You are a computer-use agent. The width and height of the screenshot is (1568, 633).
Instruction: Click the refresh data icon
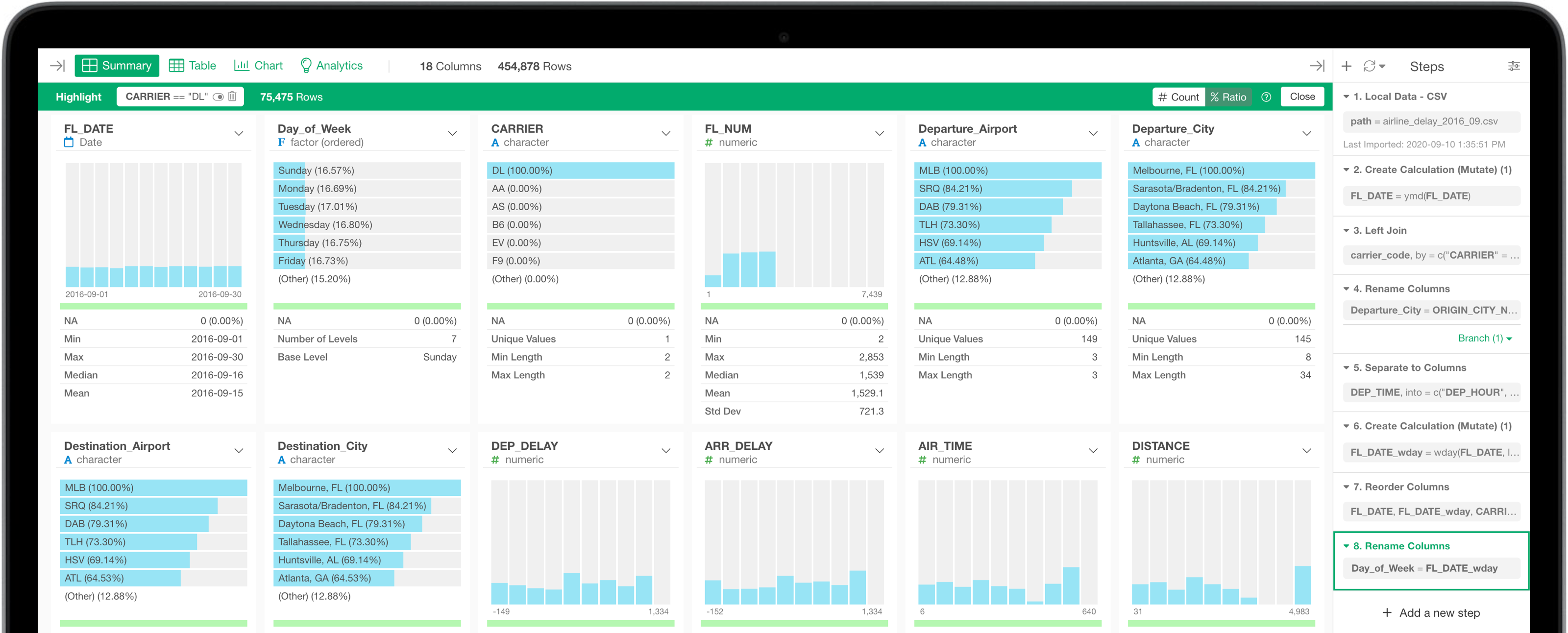point(1369,66)
